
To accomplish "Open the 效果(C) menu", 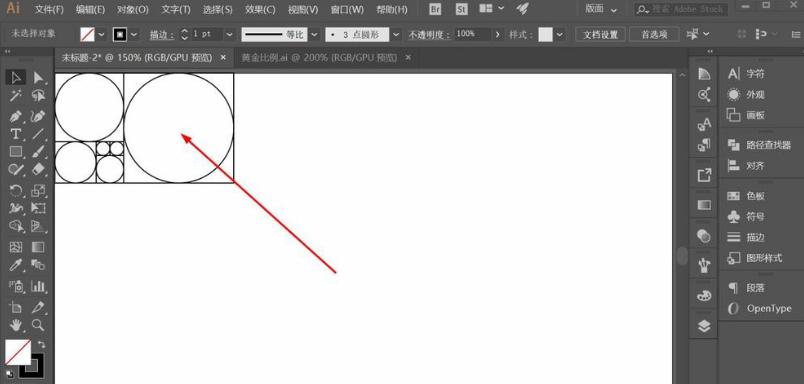I will click(259, 10).
